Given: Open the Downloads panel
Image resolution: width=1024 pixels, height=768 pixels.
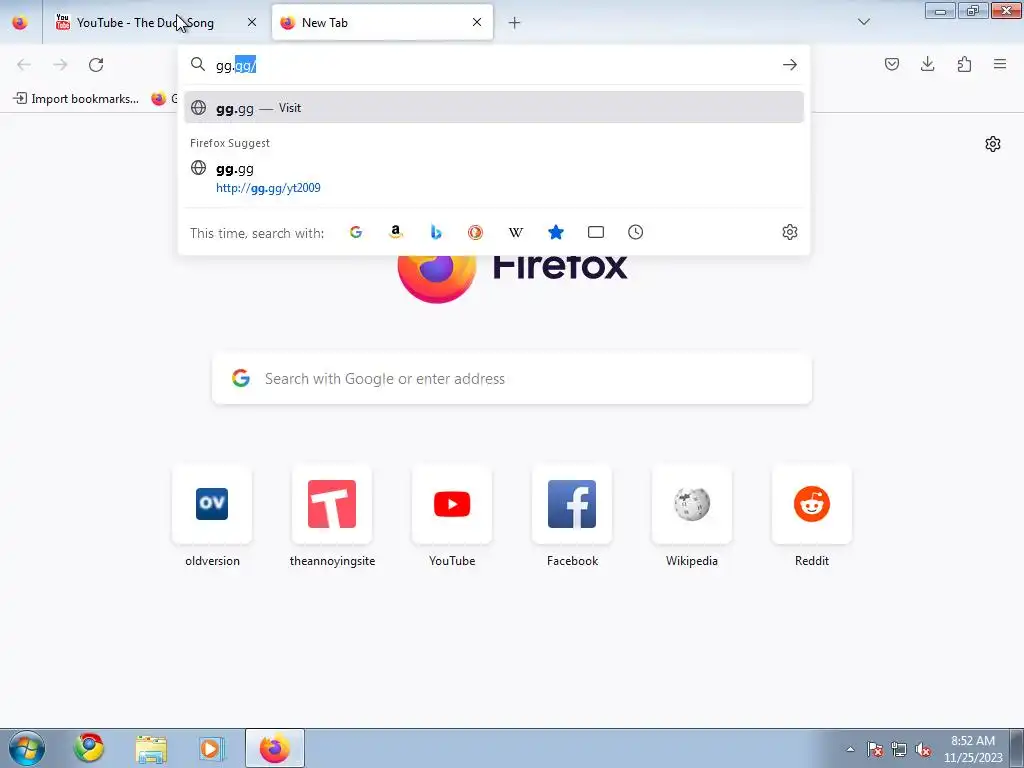Looking at the screenshot, I should point(927,64).
